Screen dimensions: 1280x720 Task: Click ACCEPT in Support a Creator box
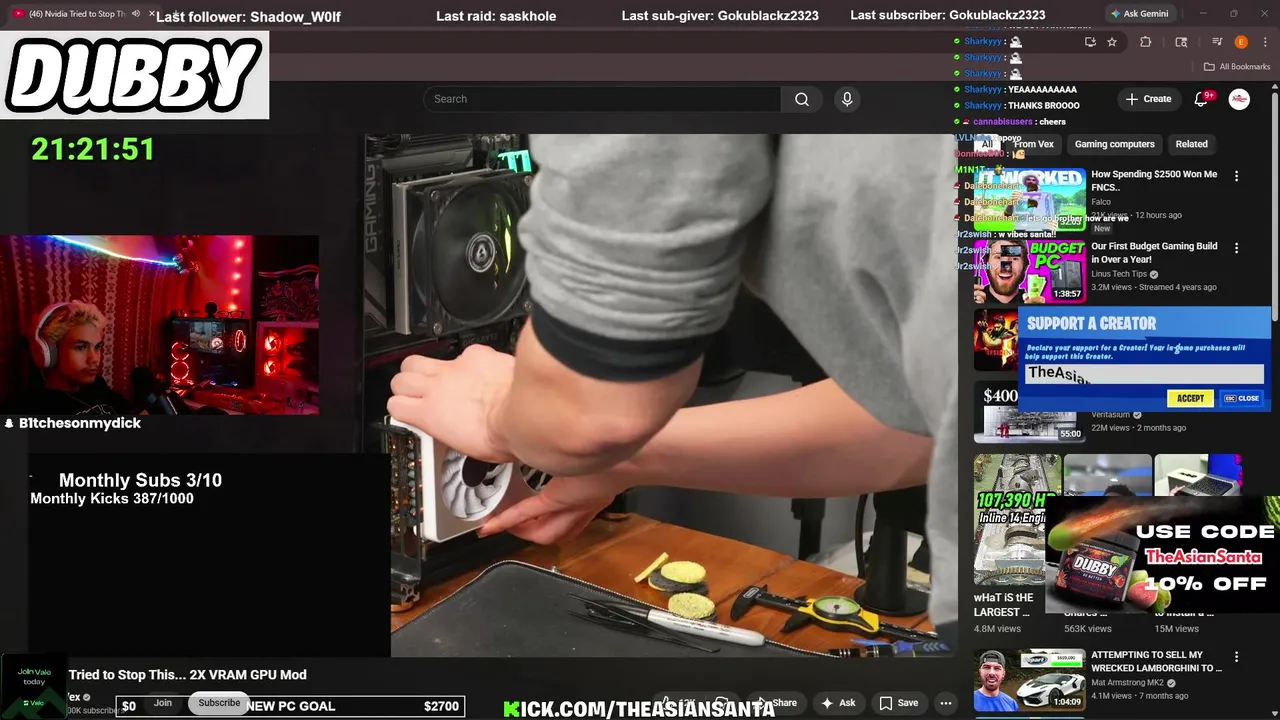tap(1190, 398)
